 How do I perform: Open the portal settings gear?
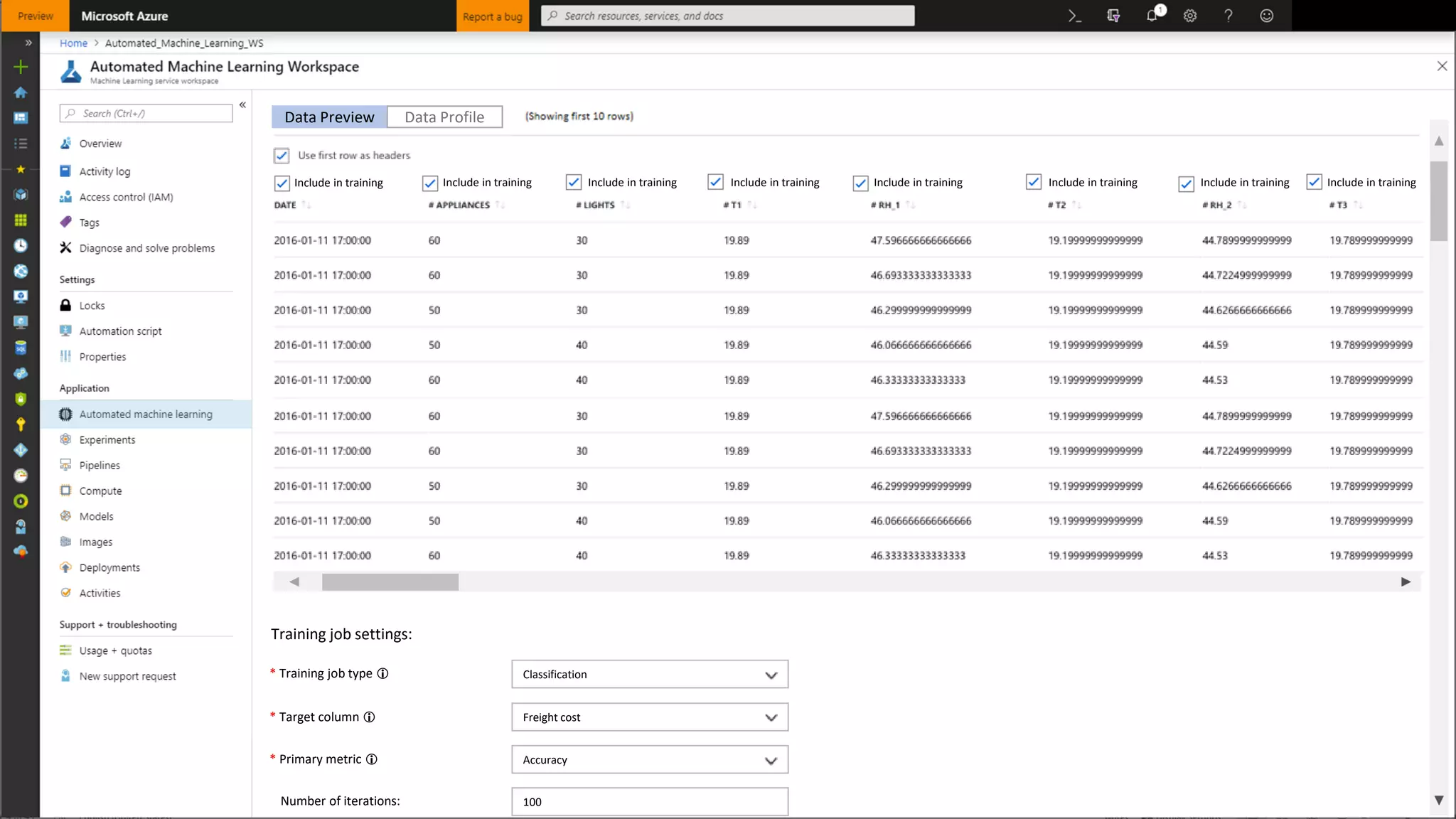click(1190, 16)
